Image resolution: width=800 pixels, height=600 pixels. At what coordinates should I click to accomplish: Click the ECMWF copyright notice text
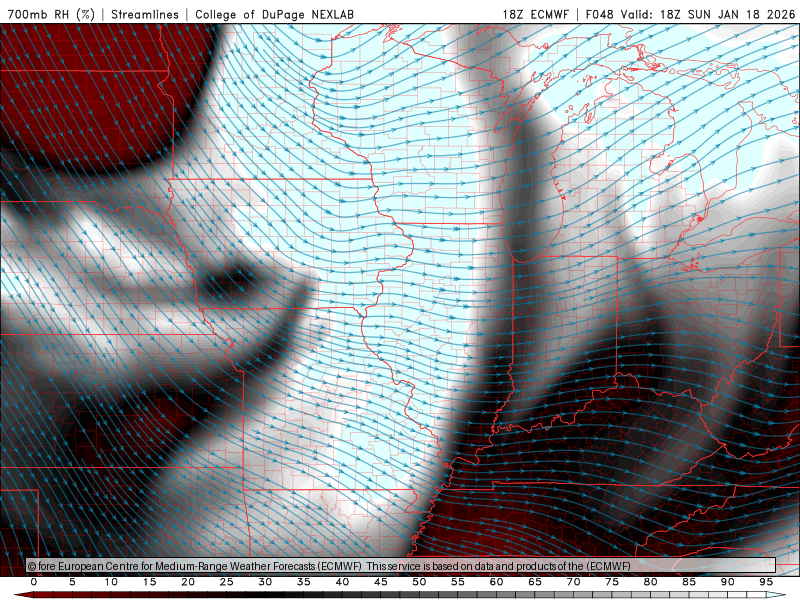pyautogui.click(x=329, y=566)
